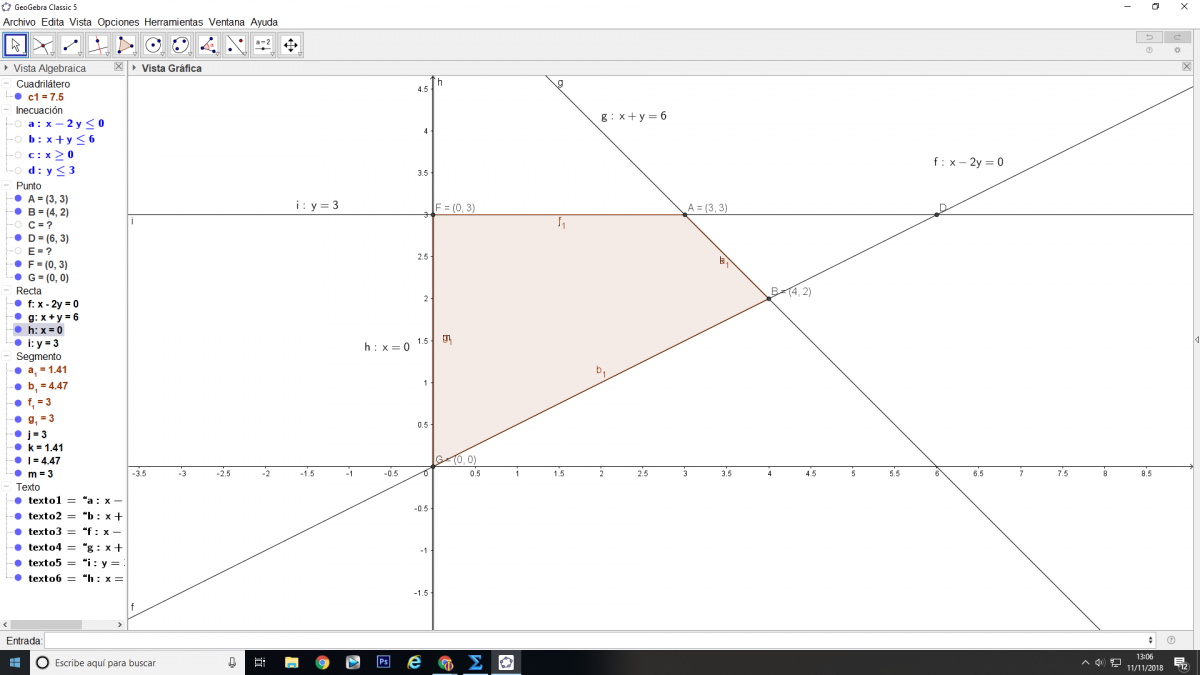Close the Vista Algebraica panel

[119, 67]
